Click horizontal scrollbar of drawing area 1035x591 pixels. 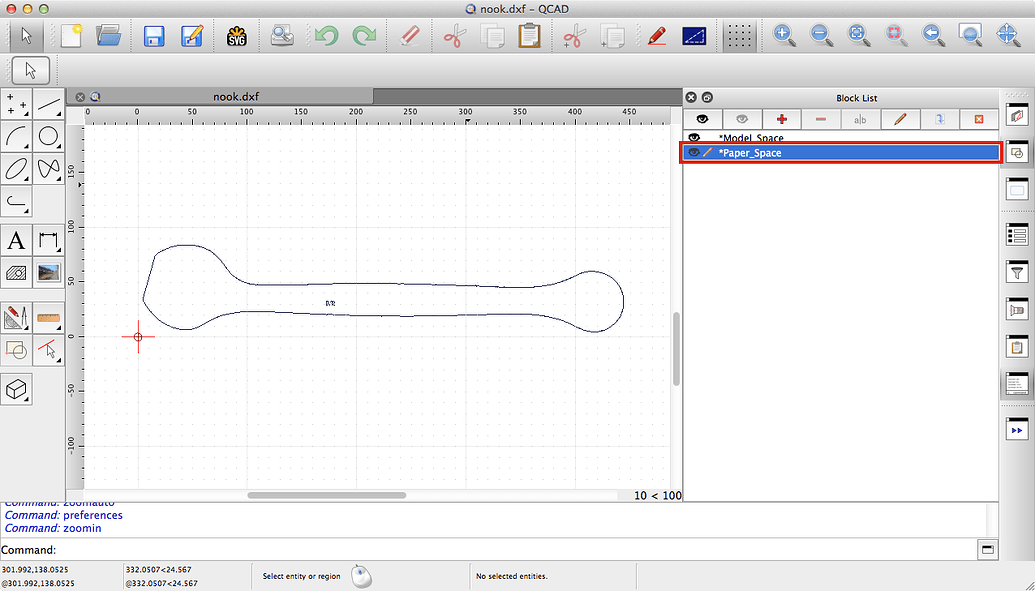click(x=327, y=495)
